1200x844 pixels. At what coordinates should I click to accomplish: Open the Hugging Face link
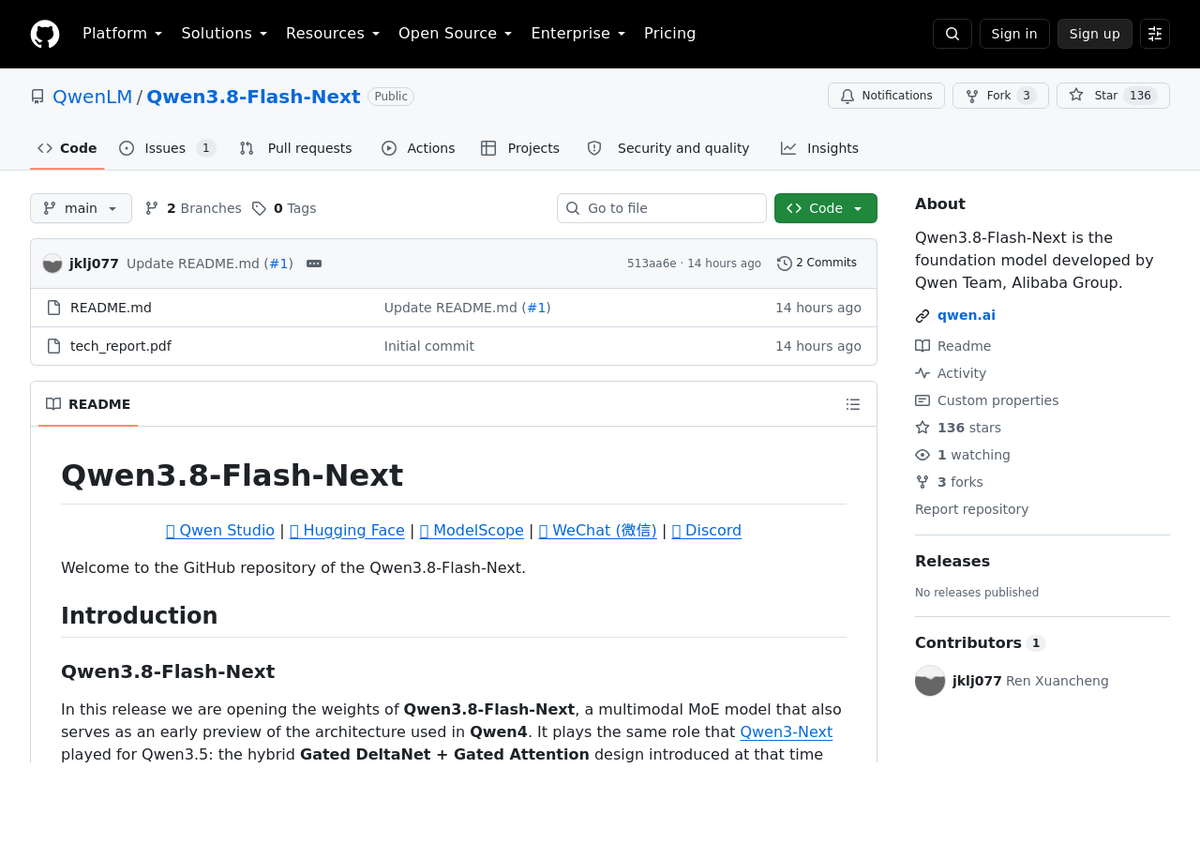pyautogui.click(x=347, y=531)
